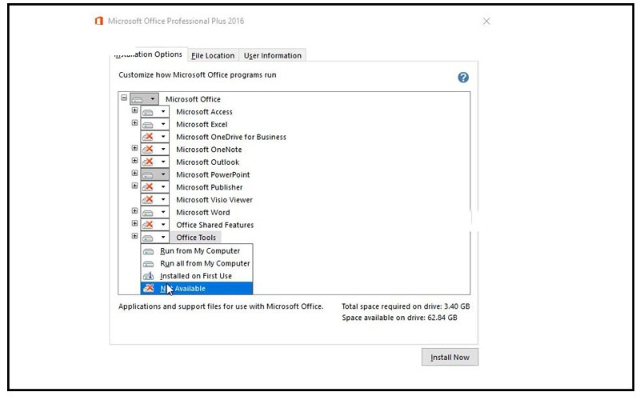The height and width of the screenshot is (400, 640).
Task: Select highlighted Office Tools label
Action: click(x=196, y=238)
